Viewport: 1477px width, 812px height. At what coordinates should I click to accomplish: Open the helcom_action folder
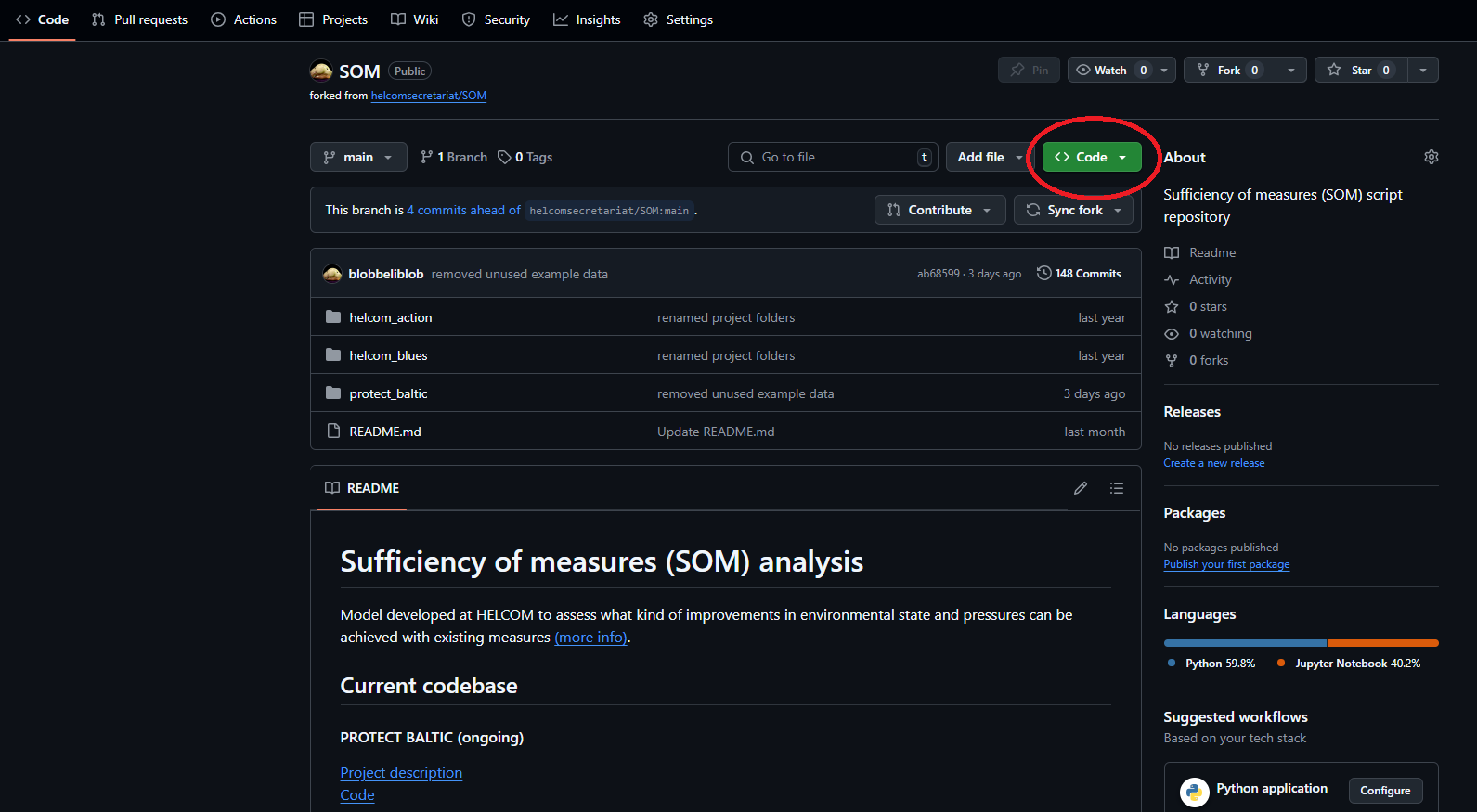coord(390,317)
